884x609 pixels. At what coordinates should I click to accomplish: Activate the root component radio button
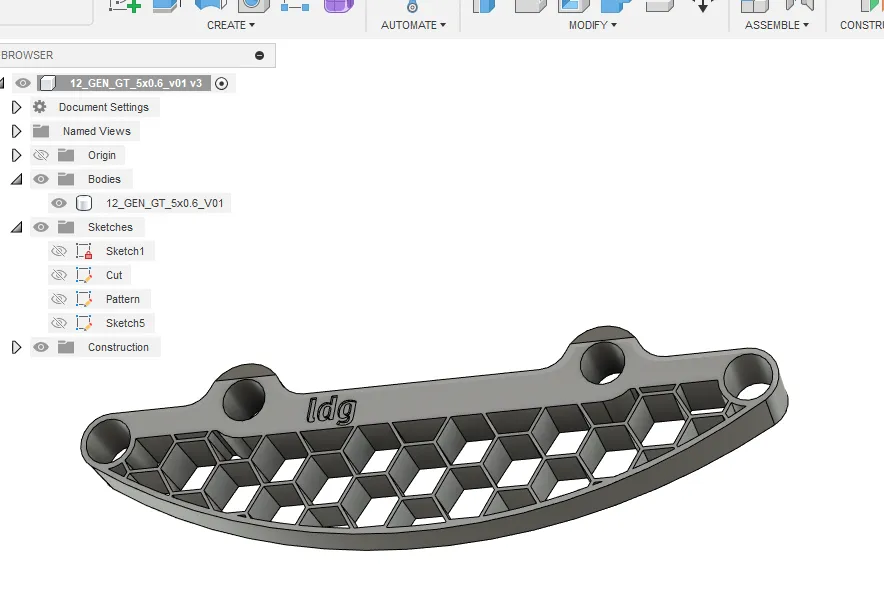pos(222,84)
